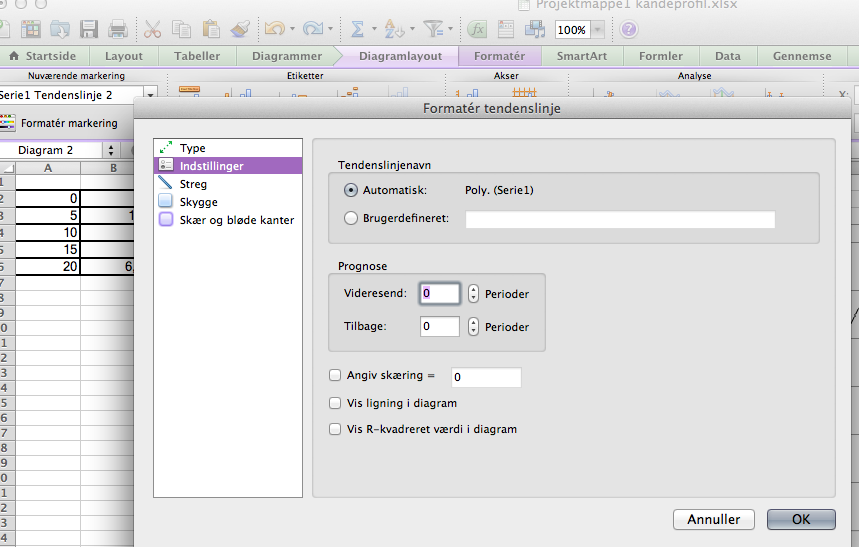This screenshot has width=859, height=547.
Task: Paste from the clipboard icon
Action: pos(210,29)
